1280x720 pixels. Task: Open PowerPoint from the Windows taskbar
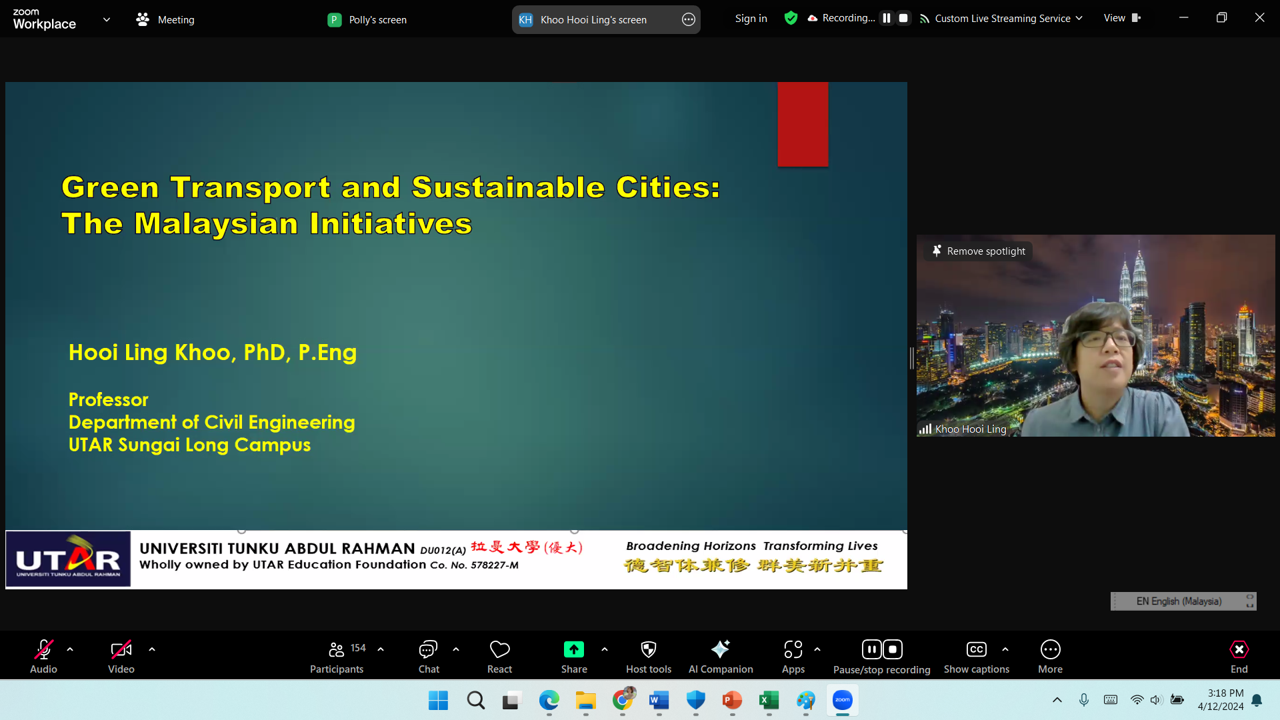(732, 700)
